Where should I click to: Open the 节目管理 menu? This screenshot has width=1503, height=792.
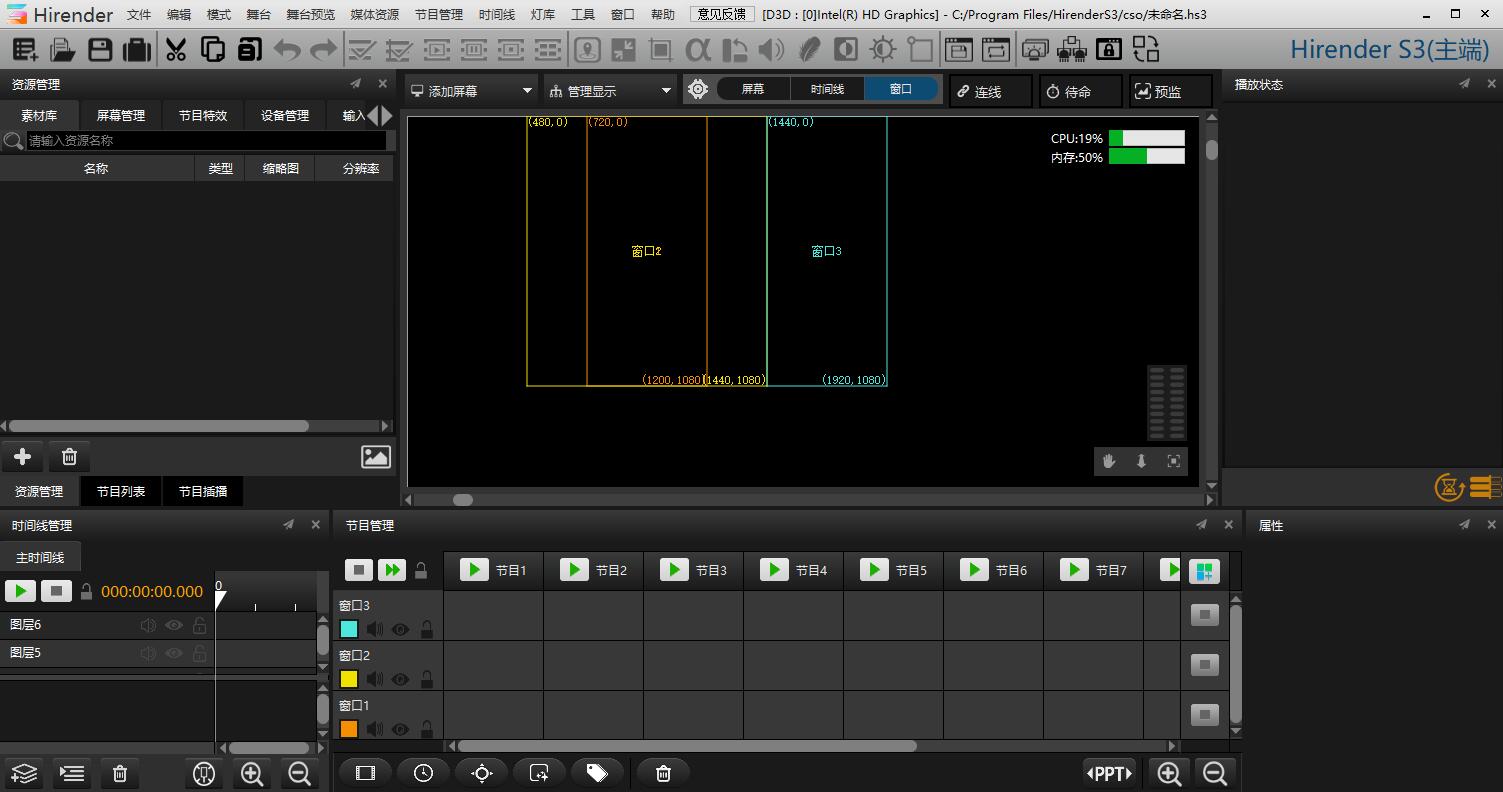[x=439, y=15]
